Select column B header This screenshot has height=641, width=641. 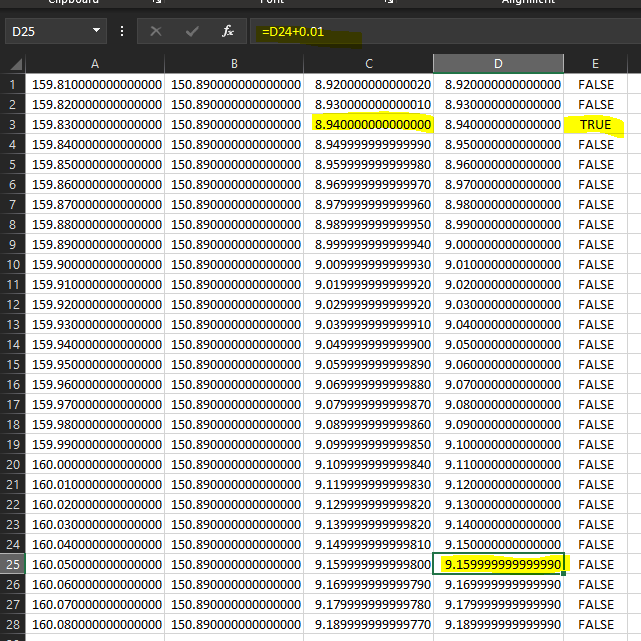click(234, 64)
